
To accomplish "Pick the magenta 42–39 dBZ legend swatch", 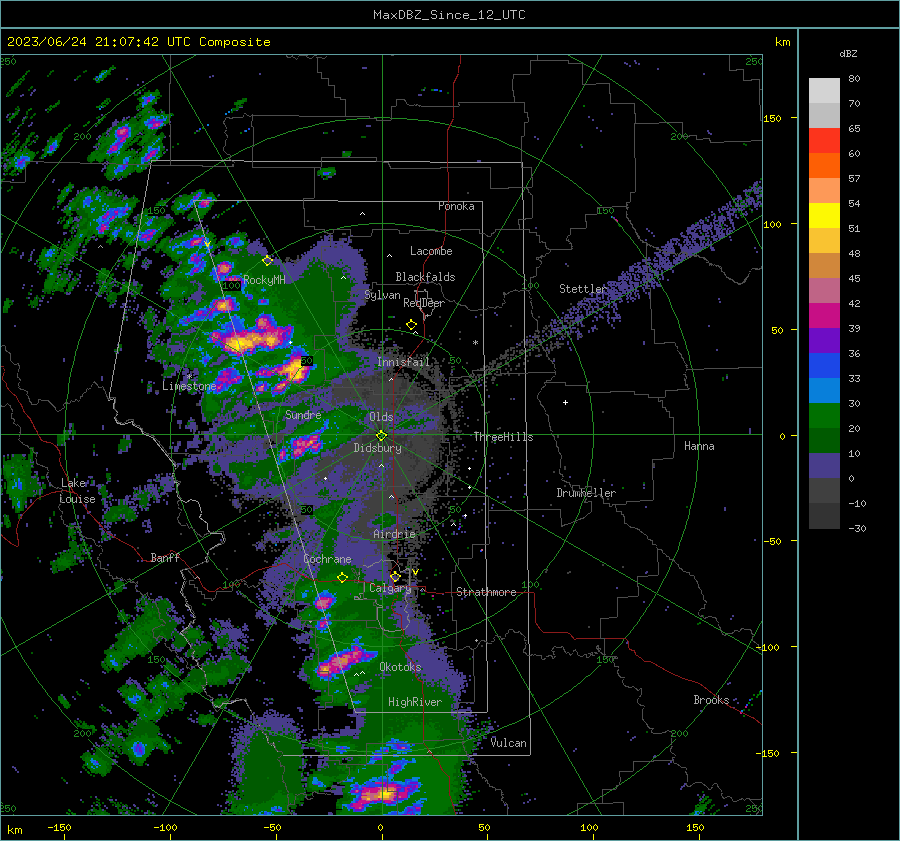I will (824, 316).
